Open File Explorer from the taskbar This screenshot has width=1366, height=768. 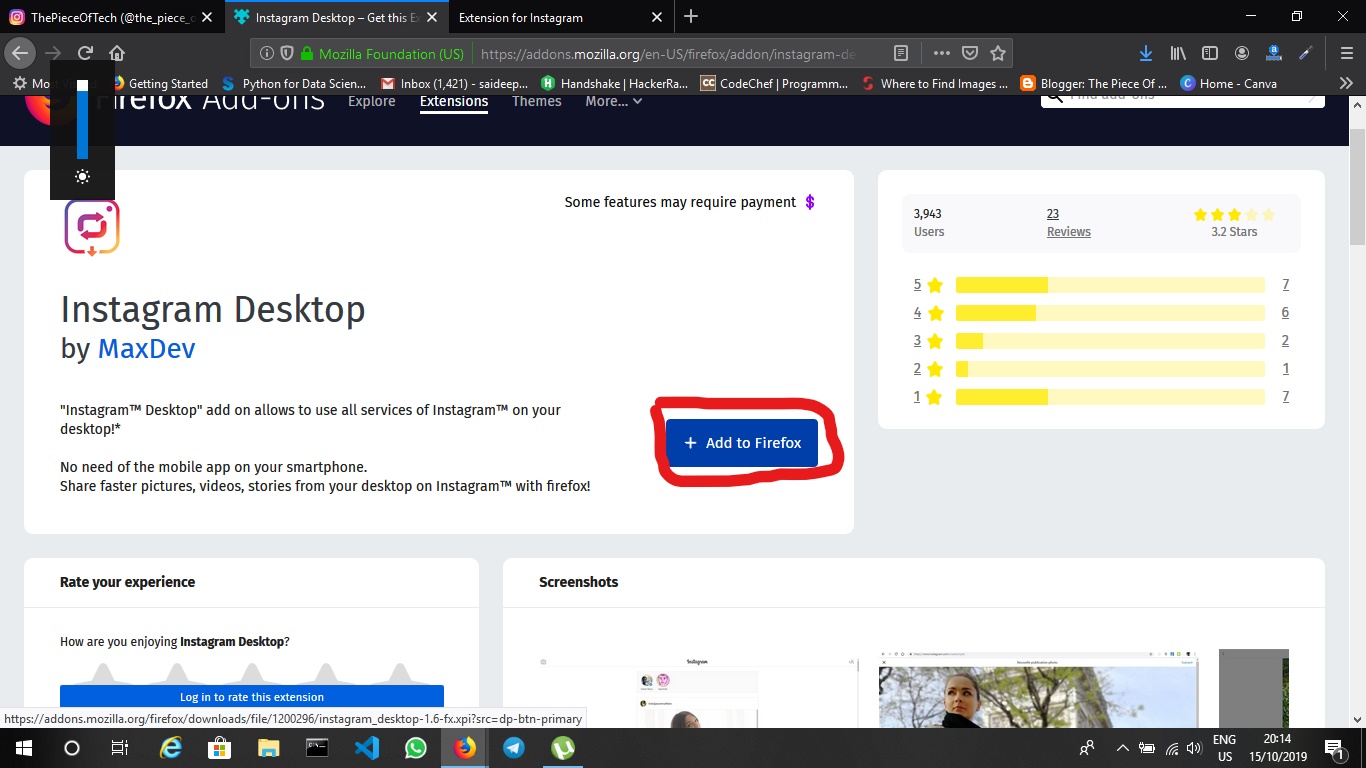point(268,748)
